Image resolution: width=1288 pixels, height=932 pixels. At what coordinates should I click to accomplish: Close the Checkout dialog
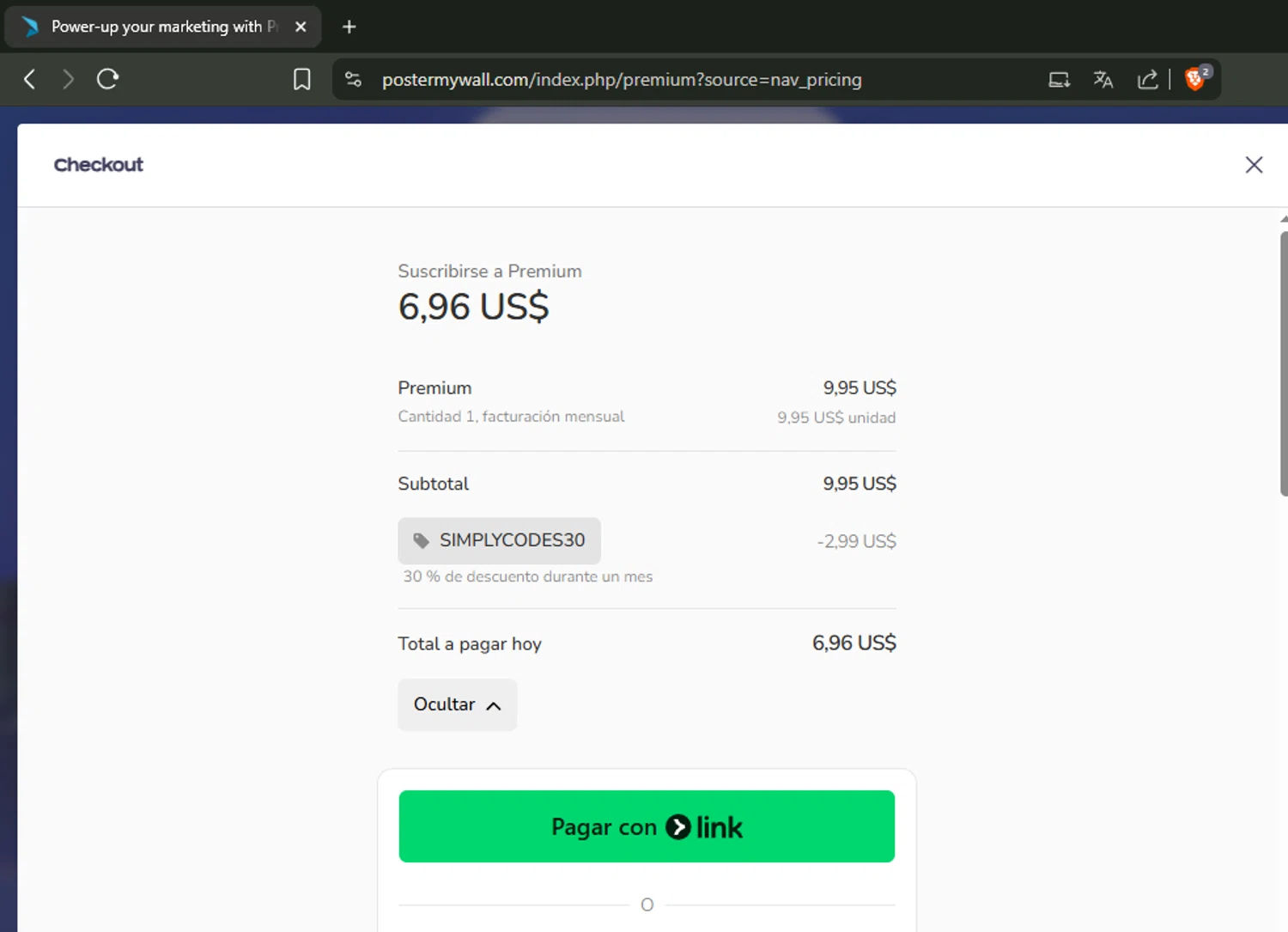[x=1254, y=165]
